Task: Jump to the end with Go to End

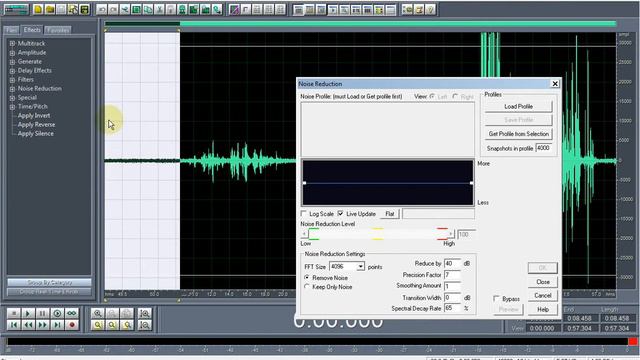Action: (x=57, y=325)
